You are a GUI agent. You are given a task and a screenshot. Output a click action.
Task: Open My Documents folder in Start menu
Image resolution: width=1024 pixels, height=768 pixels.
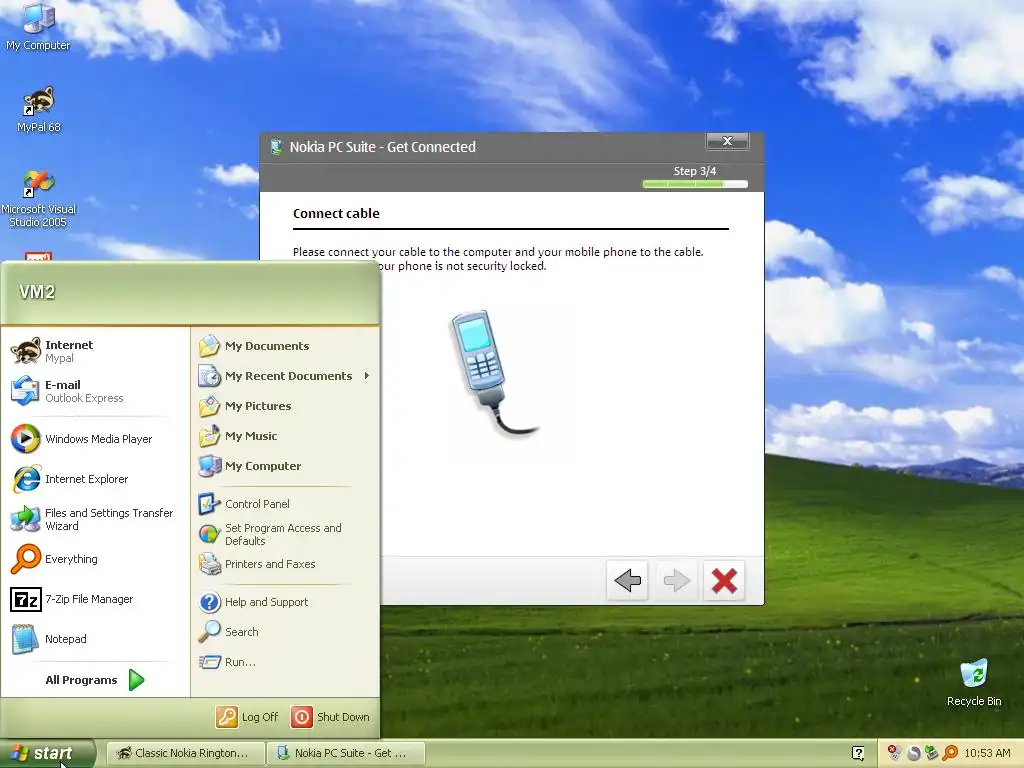point(285,345)
